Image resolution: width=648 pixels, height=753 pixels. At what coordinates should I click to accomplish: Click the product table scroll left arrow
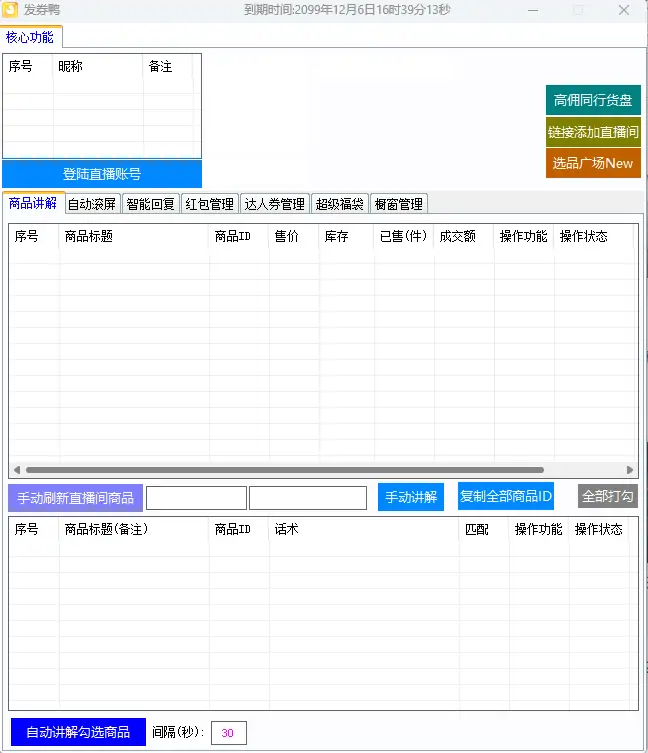point(17,470)
